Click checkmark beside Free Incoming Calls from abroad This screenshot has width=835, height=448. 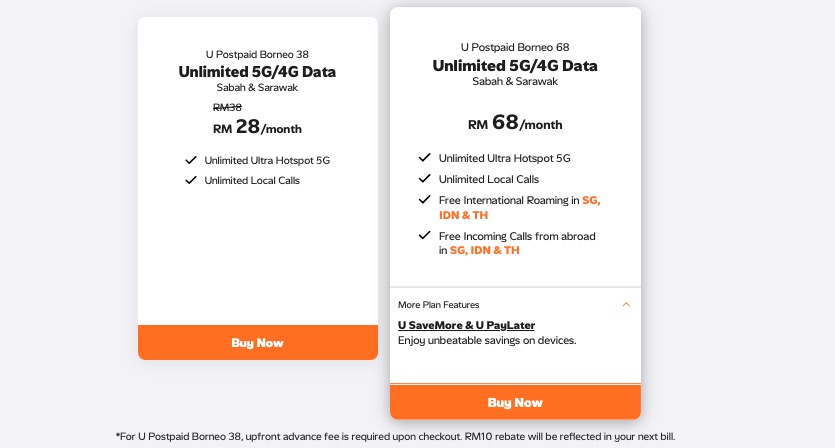(x=424, y=235)
